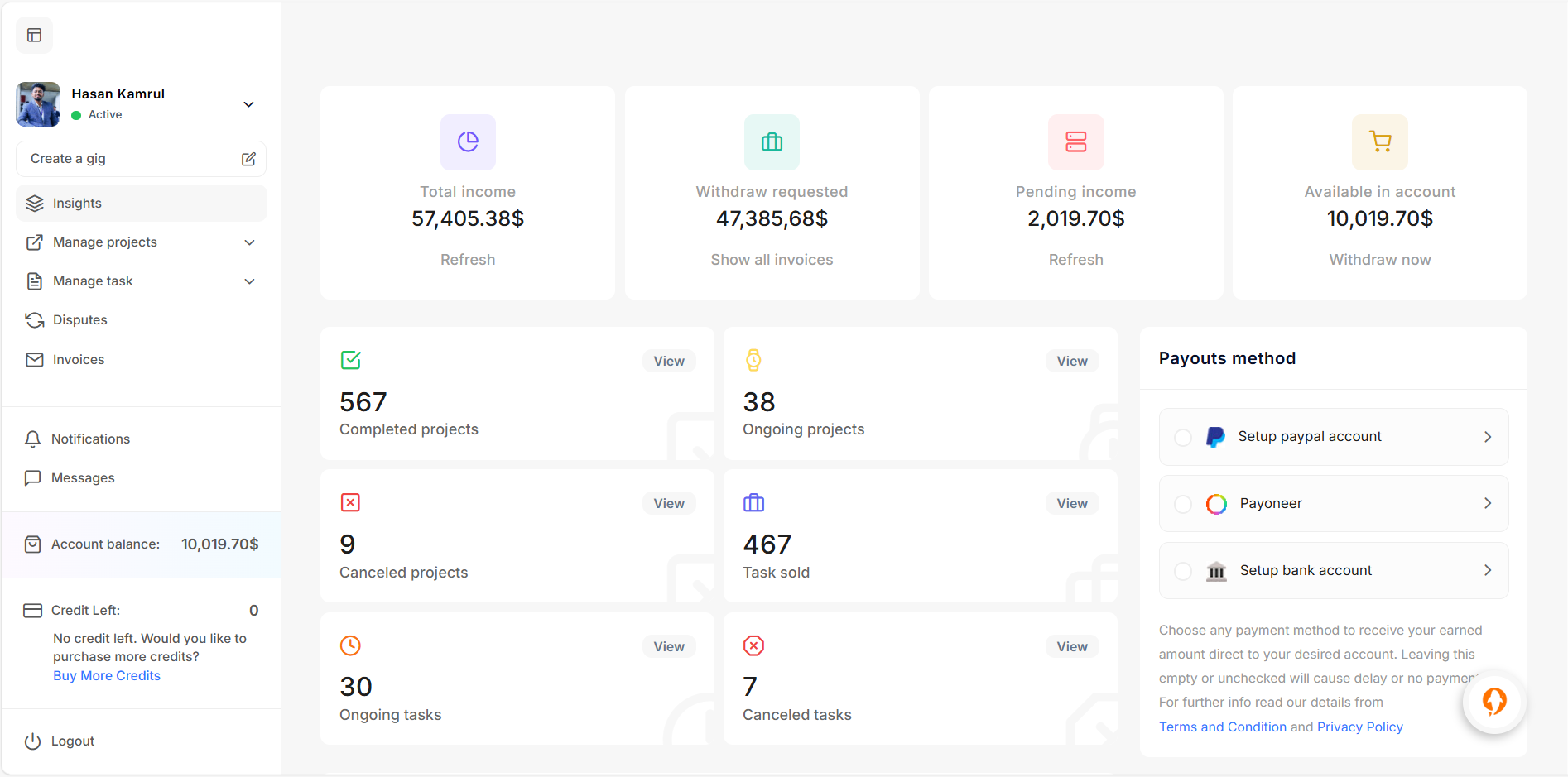Select the Setup bank account radio button
Screen dimensions: 1568x777
1183,571
